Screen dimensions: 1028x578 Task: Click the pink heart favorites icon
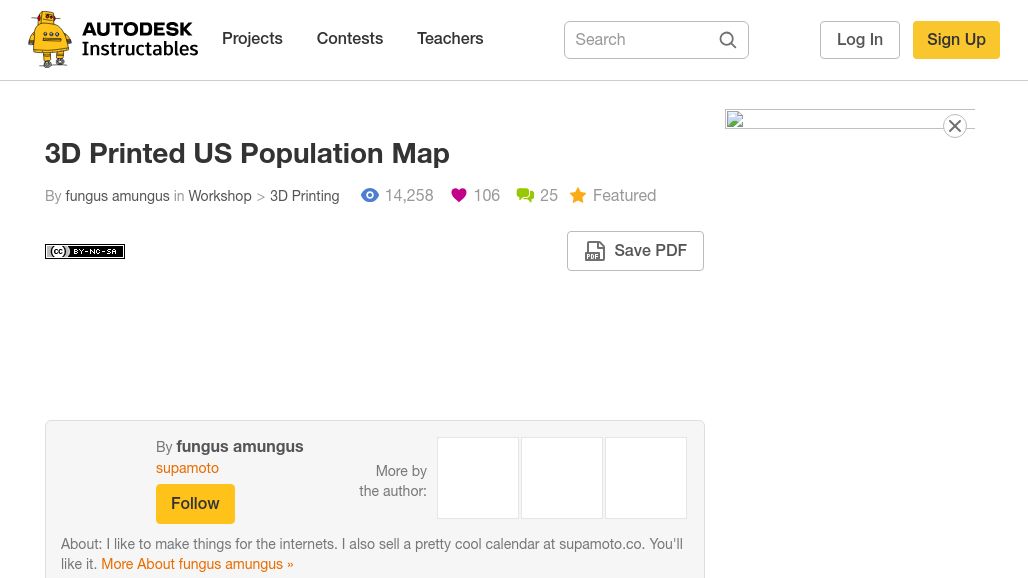coord(459,195)
